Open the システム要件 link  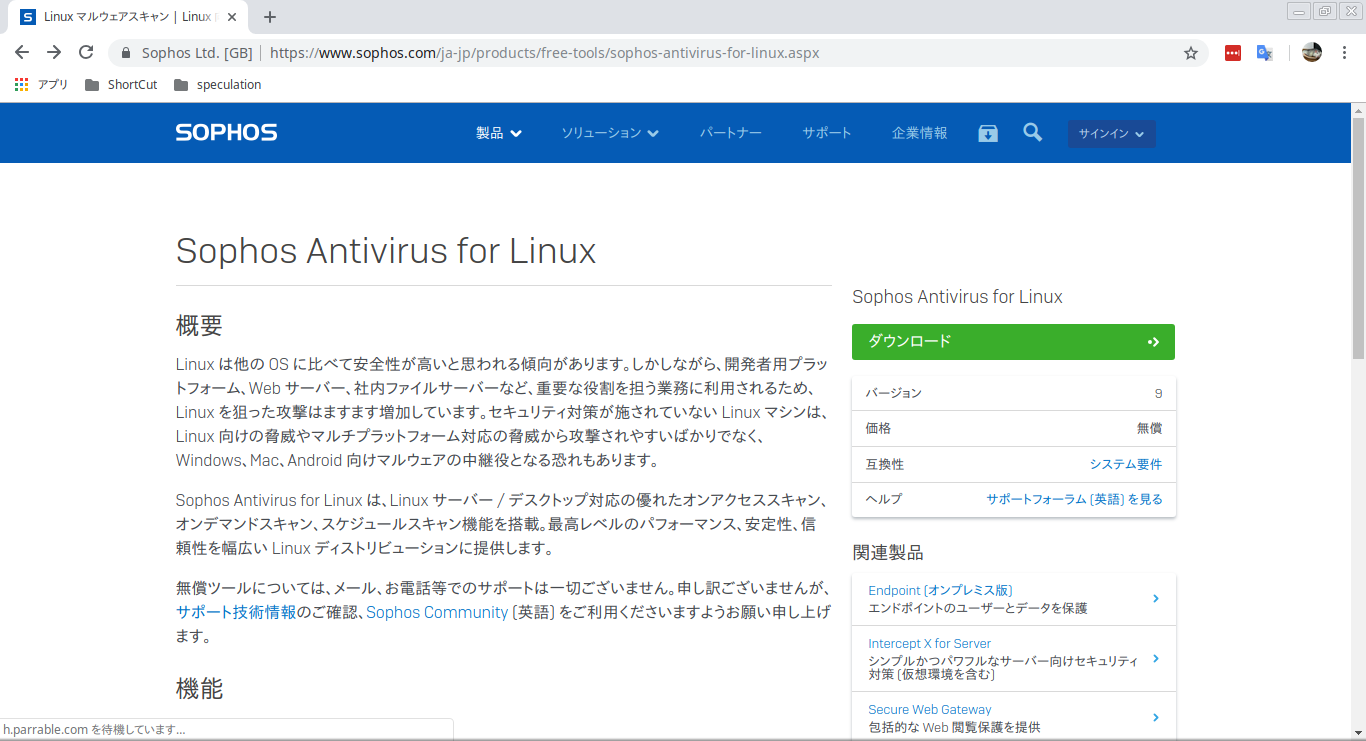[x=1125, y=464]
